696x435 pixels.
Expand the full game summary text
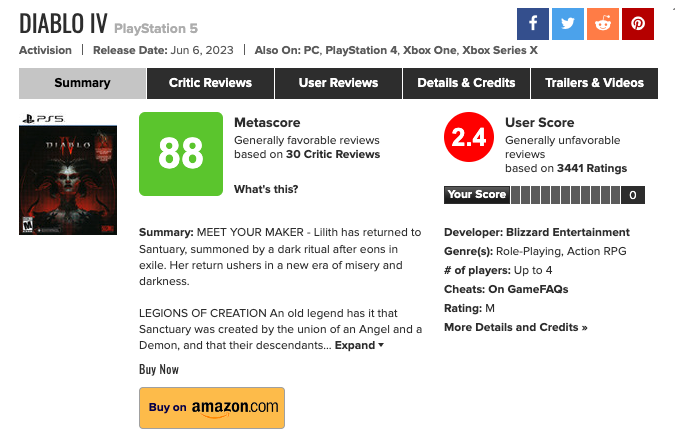coord(359,345)
